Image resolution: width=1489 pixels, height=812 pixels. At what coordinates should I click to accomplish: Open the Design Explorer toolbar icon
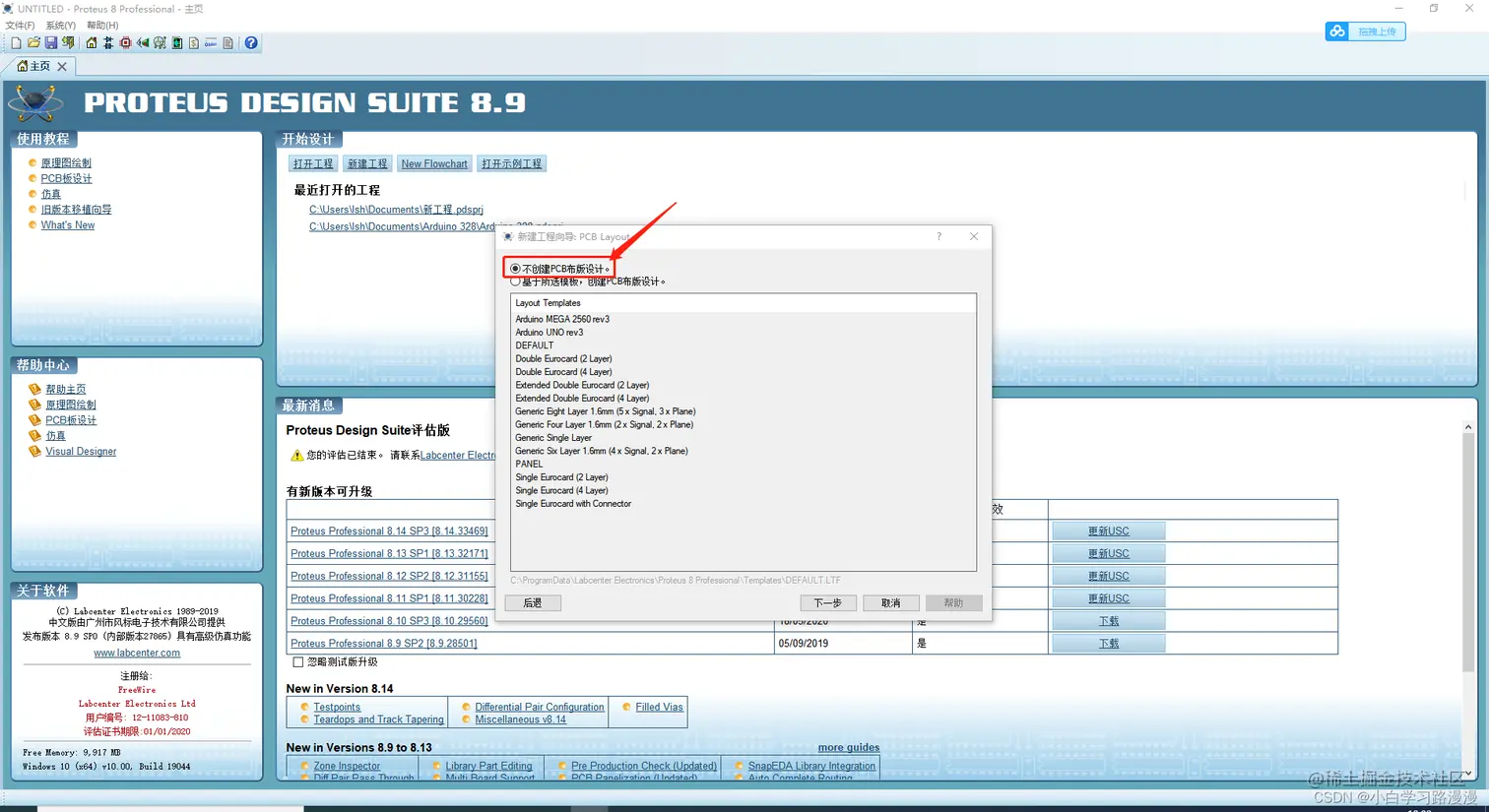coord(177,43)
